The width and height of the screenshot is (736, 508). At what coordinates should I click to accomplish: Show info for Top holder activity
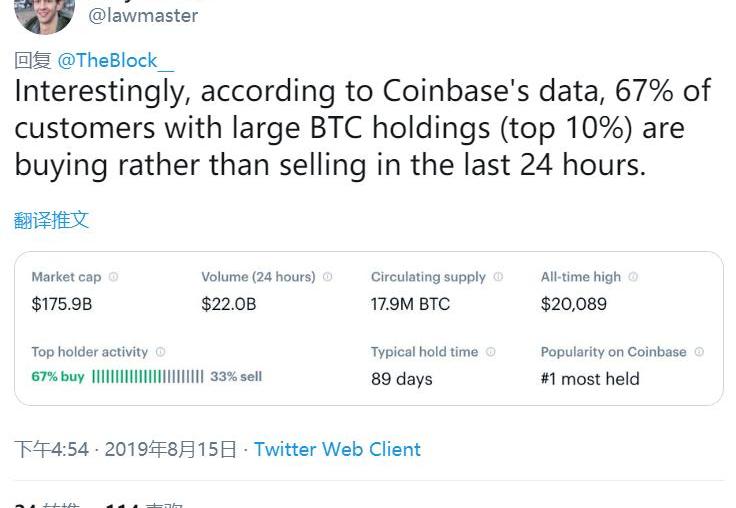coord(160,352)
